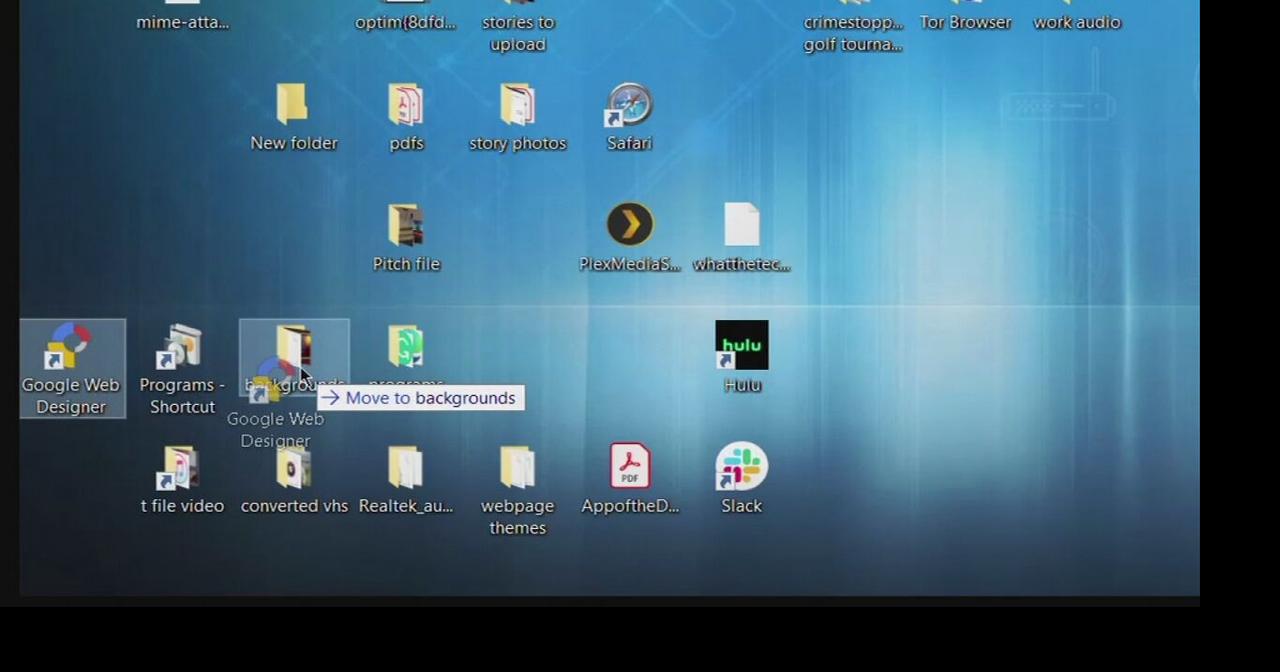Screen dimensions: 1280x672
Task: Select the whatthetec text file
Action: (741, 224)
